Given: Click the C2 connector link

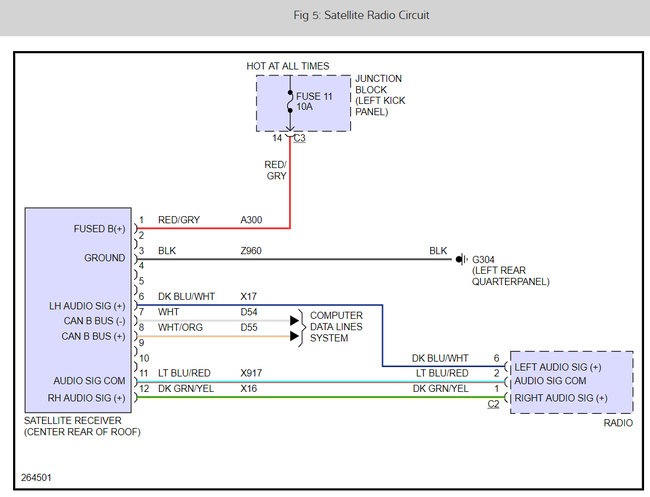Looking at the screenshot, I should (493, 404).
